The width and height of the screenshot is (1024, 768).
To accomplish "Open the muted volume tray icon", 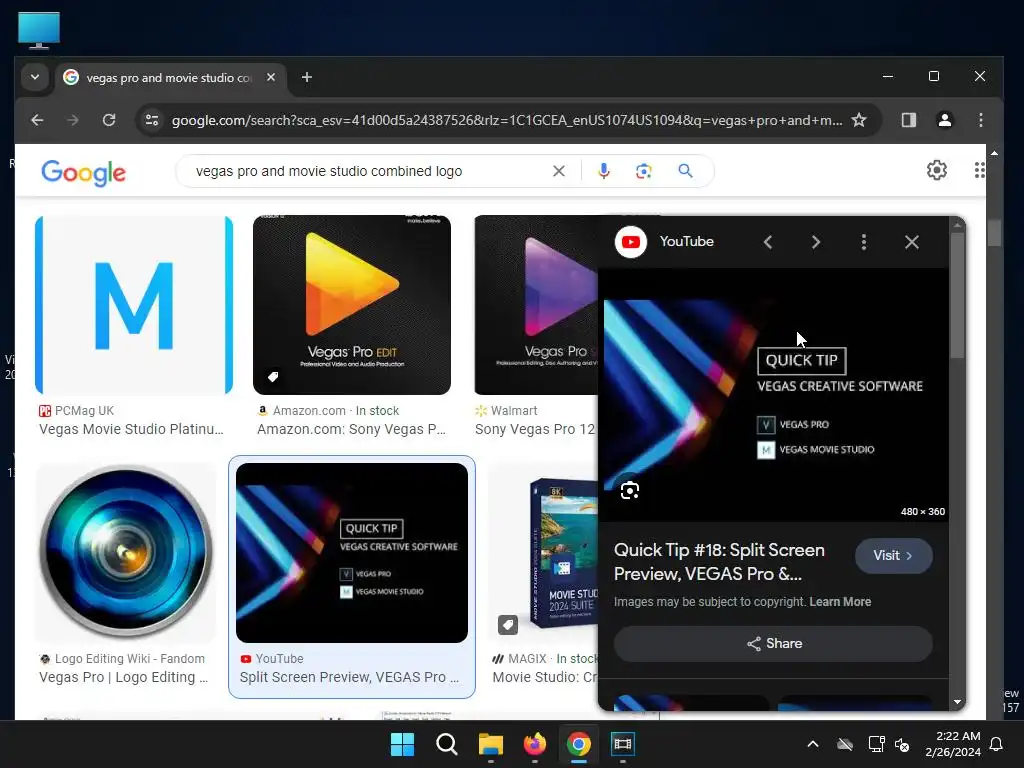I will (902, 744).
